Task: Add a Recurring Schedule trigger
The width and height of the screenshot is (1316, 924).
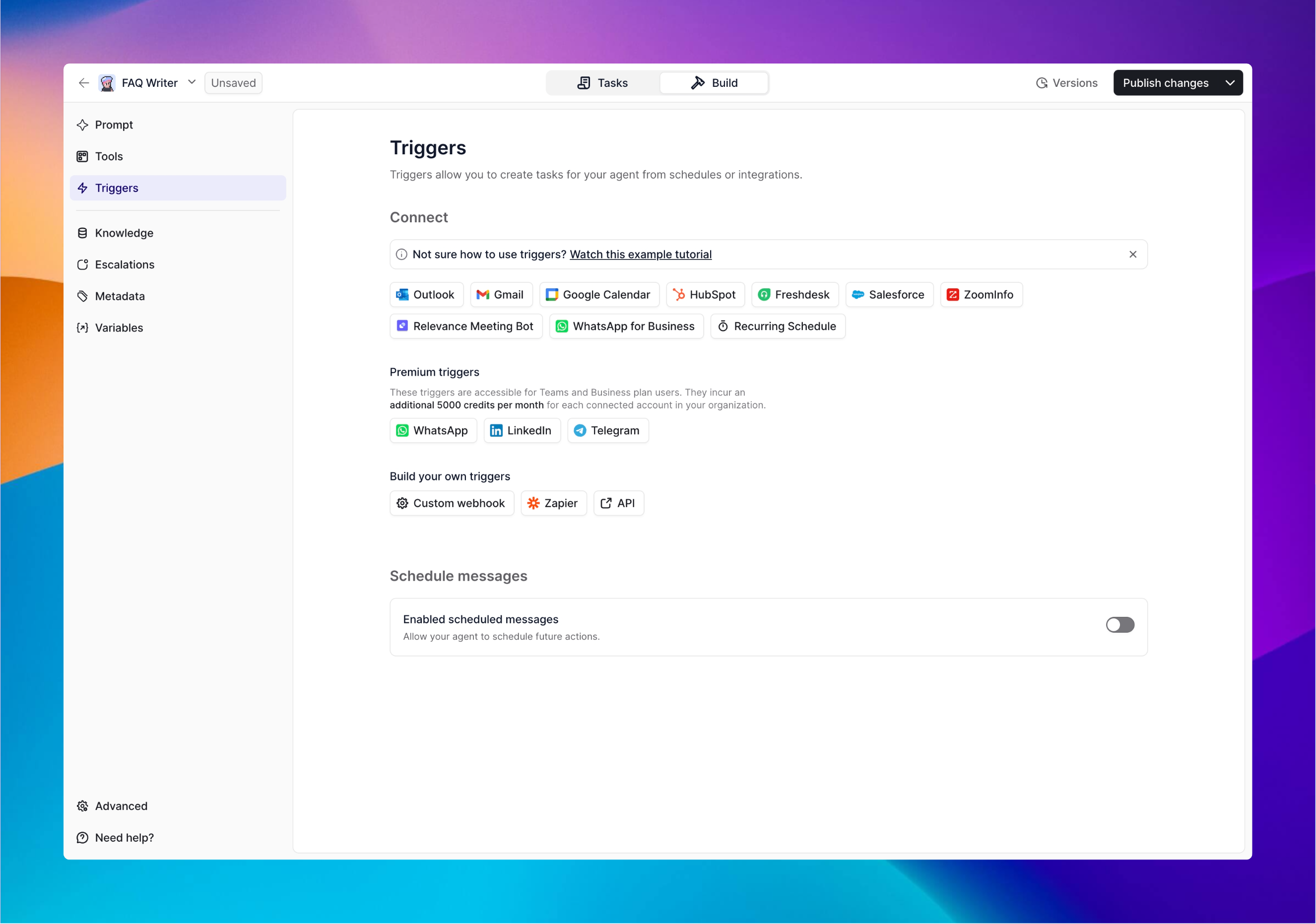Action: pos(778,326)
